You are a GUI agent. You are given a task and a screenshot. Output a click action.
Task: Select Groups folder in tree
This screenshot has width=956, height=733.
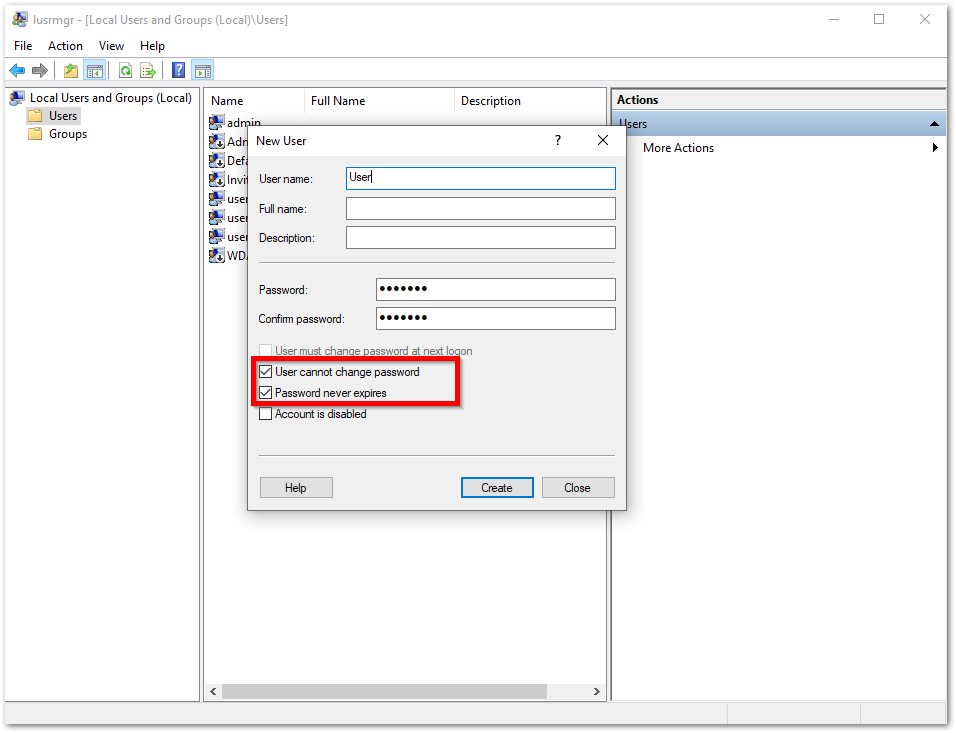pos(67,134)
